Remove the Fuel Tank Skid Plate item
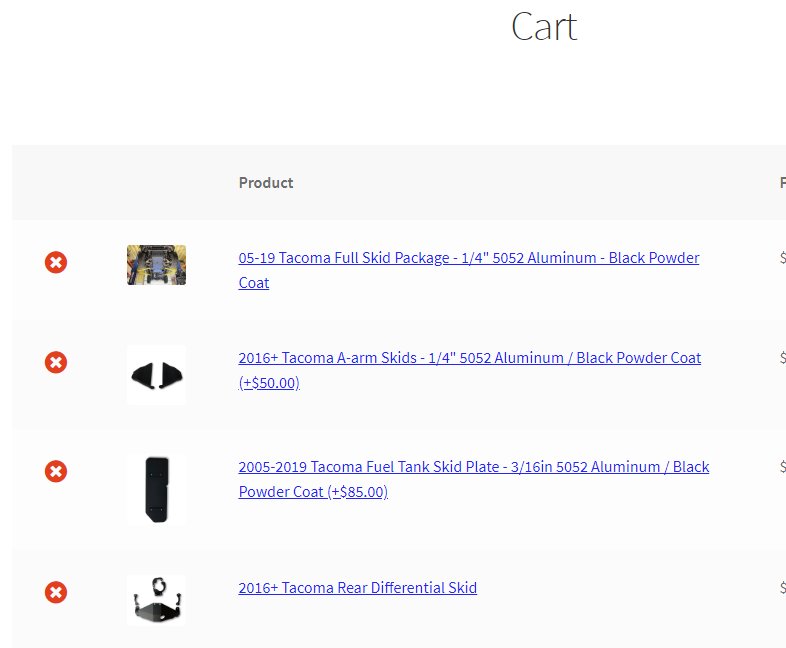786x648 pixels. pos(56,471)
